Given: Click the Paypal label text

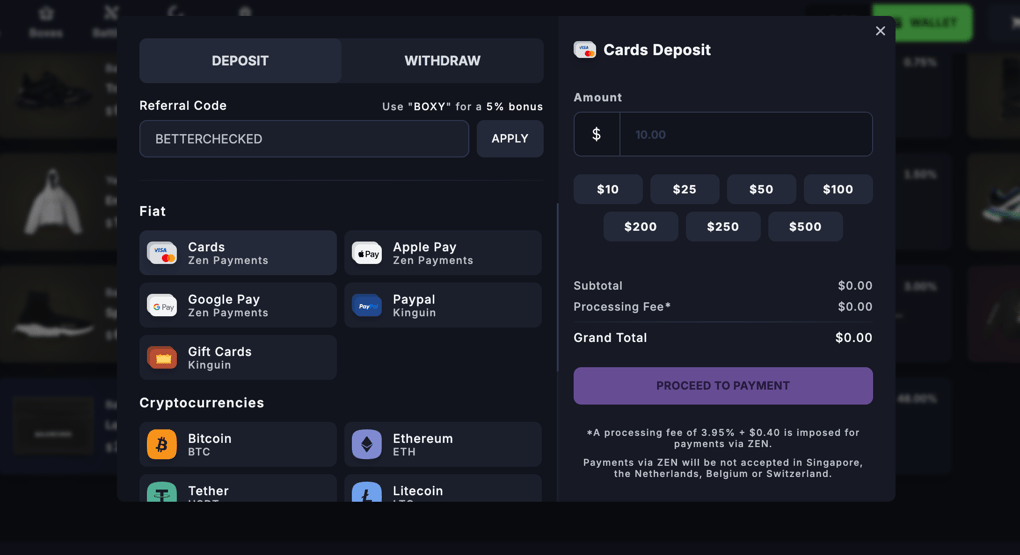Looking at the screenshot, I should pos(414,299).
